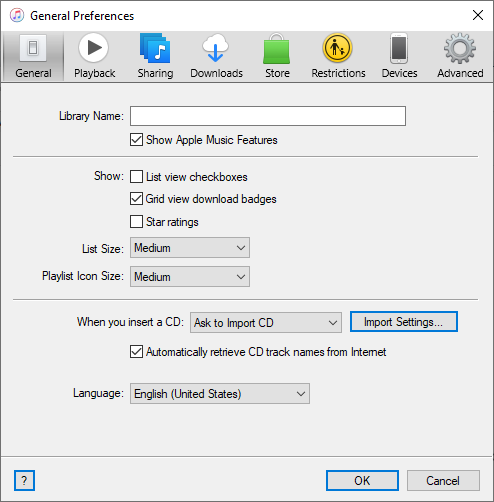Select the Restrictions parental icon
The height and width of the screenshot is (502, 494).
click(x=337, y=48)
